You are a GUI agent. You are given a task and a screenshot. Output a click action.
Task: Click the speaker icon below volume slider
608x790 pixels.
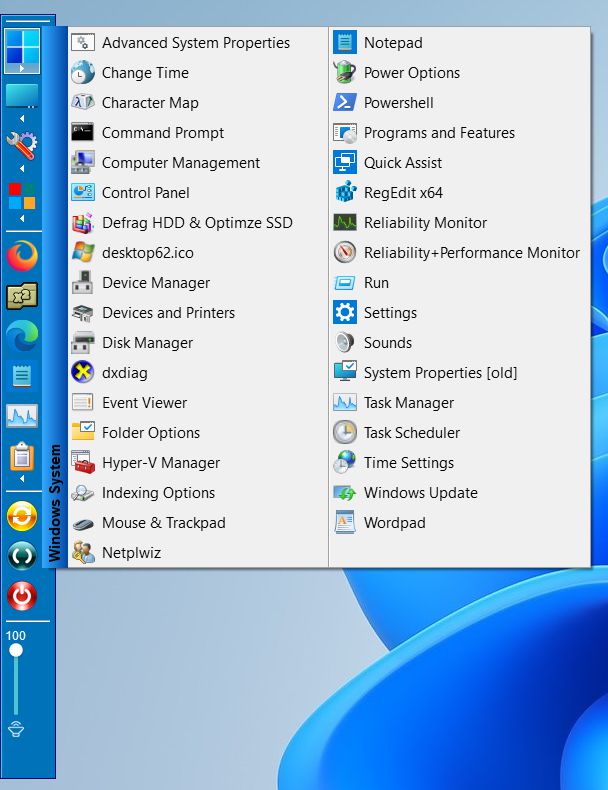click(16, 728)
